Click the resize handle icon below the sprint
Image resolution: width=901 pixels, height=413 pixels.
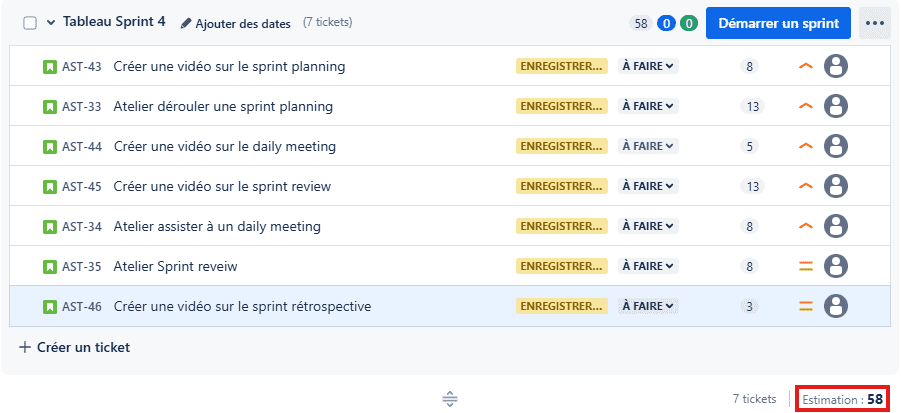click(450, 398)
